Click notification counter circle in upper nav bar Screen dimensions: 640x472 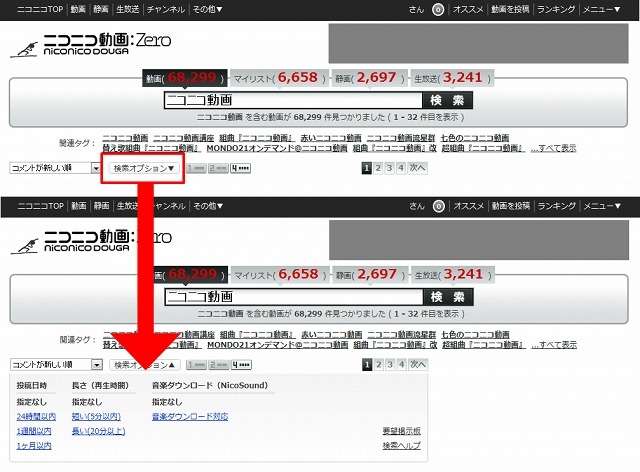pyautogui.click(x=438, y=9)
